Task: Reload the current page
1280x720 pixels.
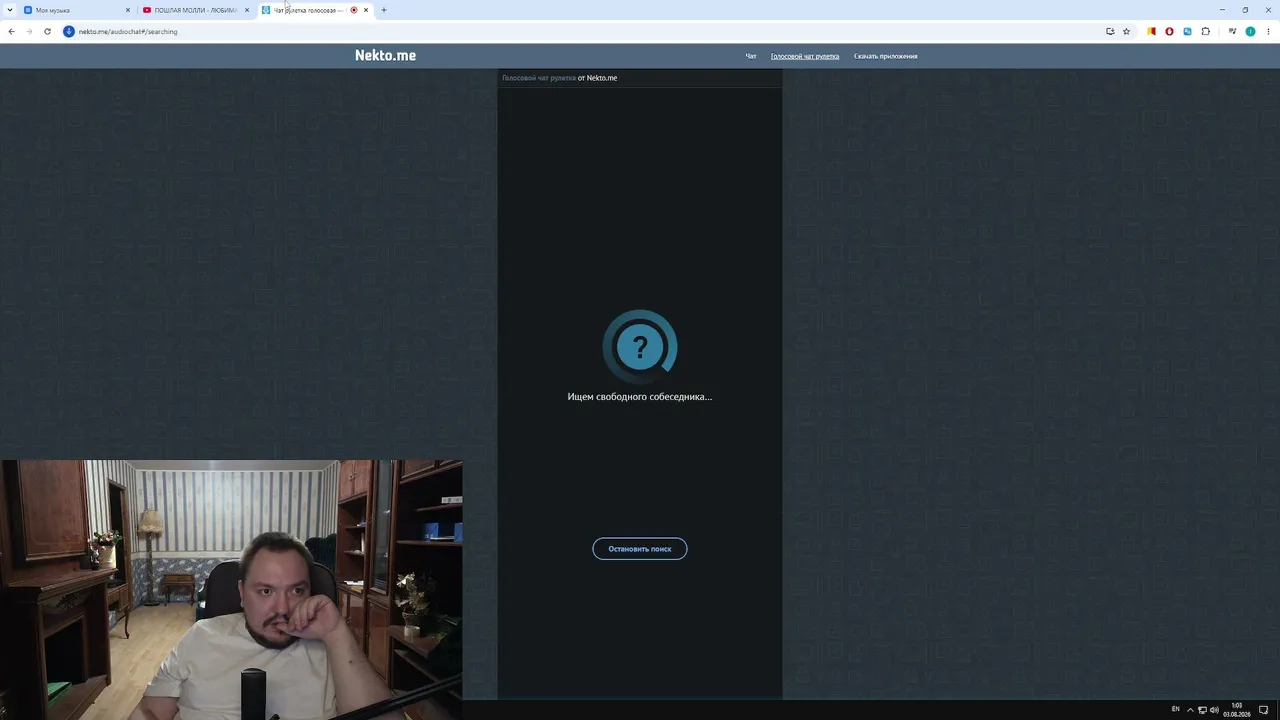Action: click(47, 31)
